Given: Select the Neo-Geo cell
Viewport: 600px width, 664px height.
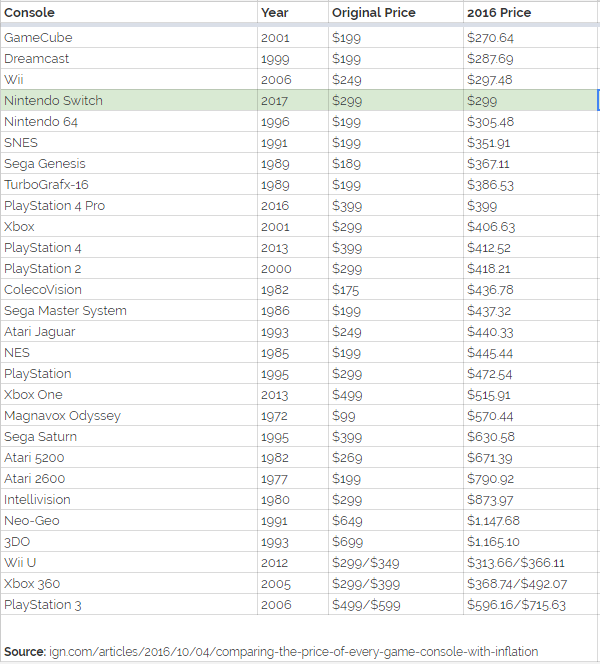Looking at the screenshot, I should click(129, 520).
